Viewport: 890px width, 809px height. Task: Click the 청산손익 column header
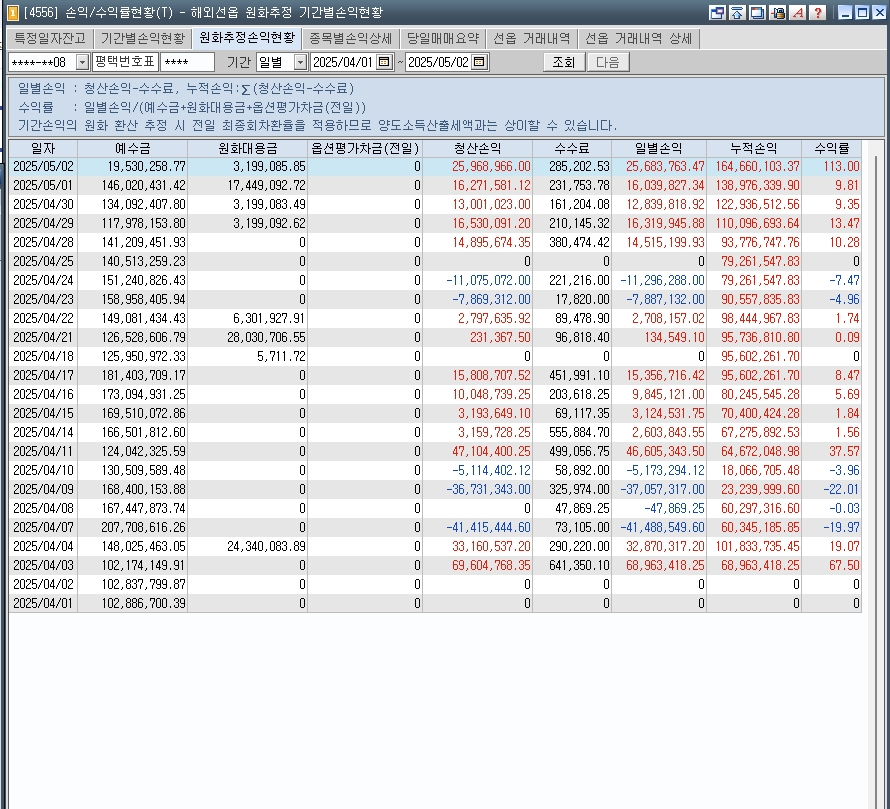click(x=477, y=149)
